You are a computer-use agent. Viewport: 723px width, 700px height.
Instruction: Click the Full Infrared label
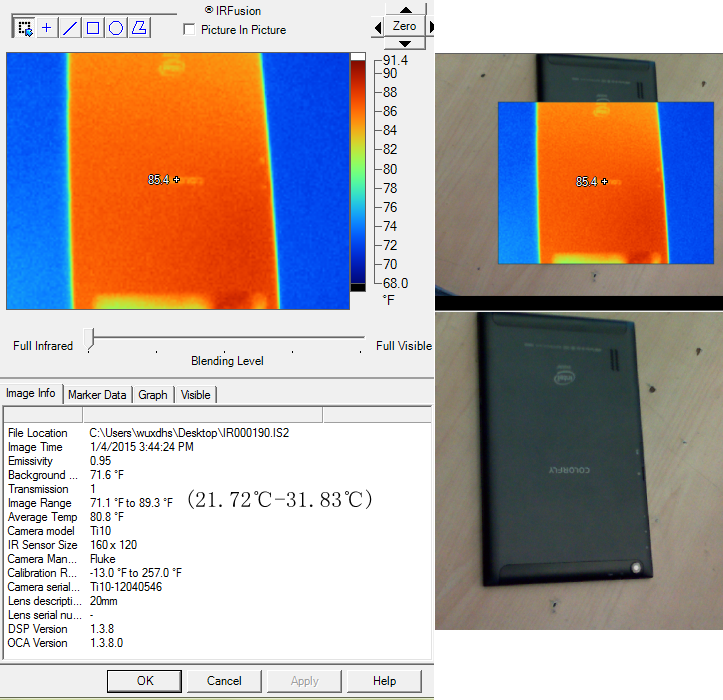point(43,346)
